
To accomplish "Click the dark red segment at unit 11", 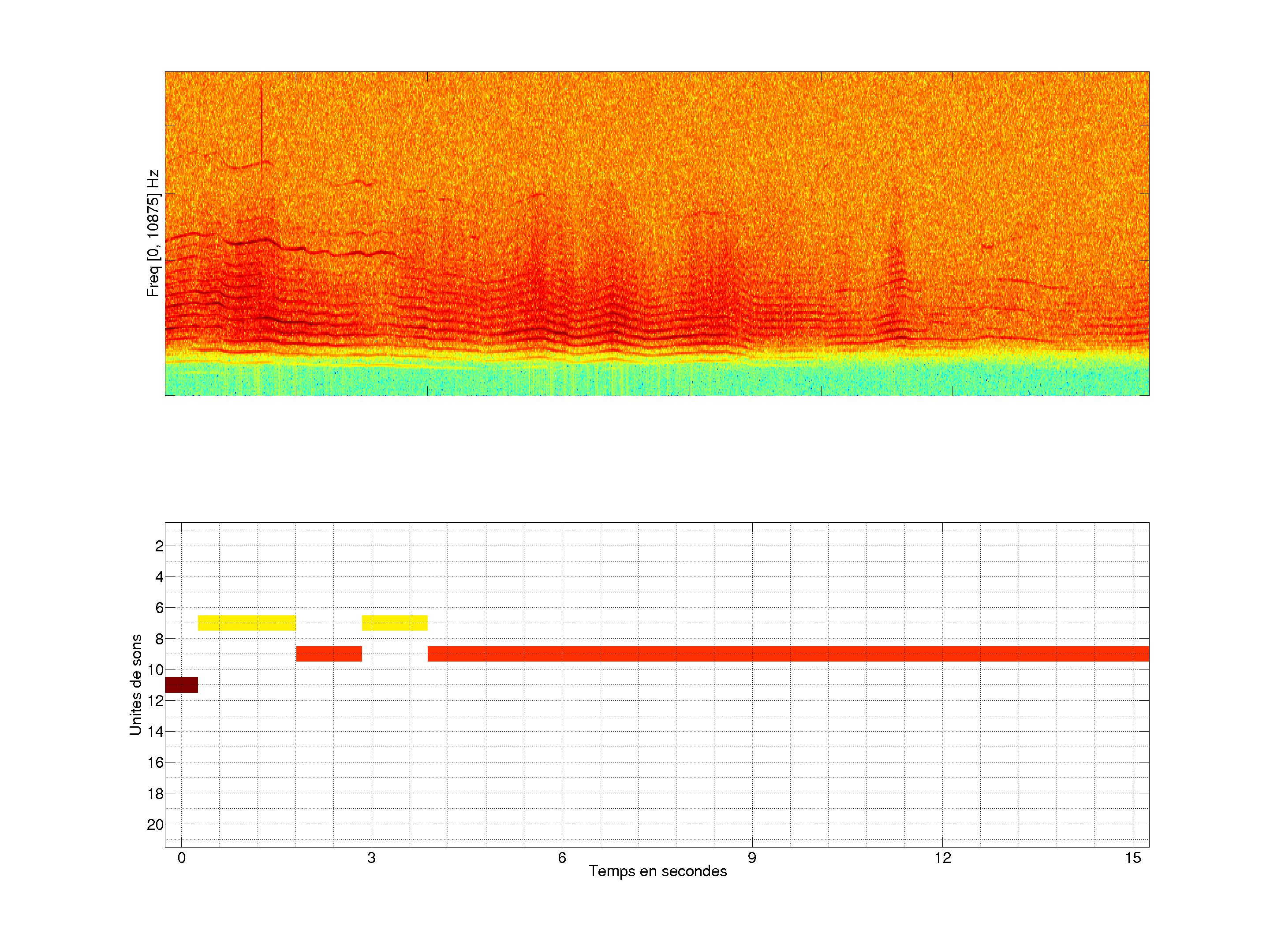I will (181, 684).
